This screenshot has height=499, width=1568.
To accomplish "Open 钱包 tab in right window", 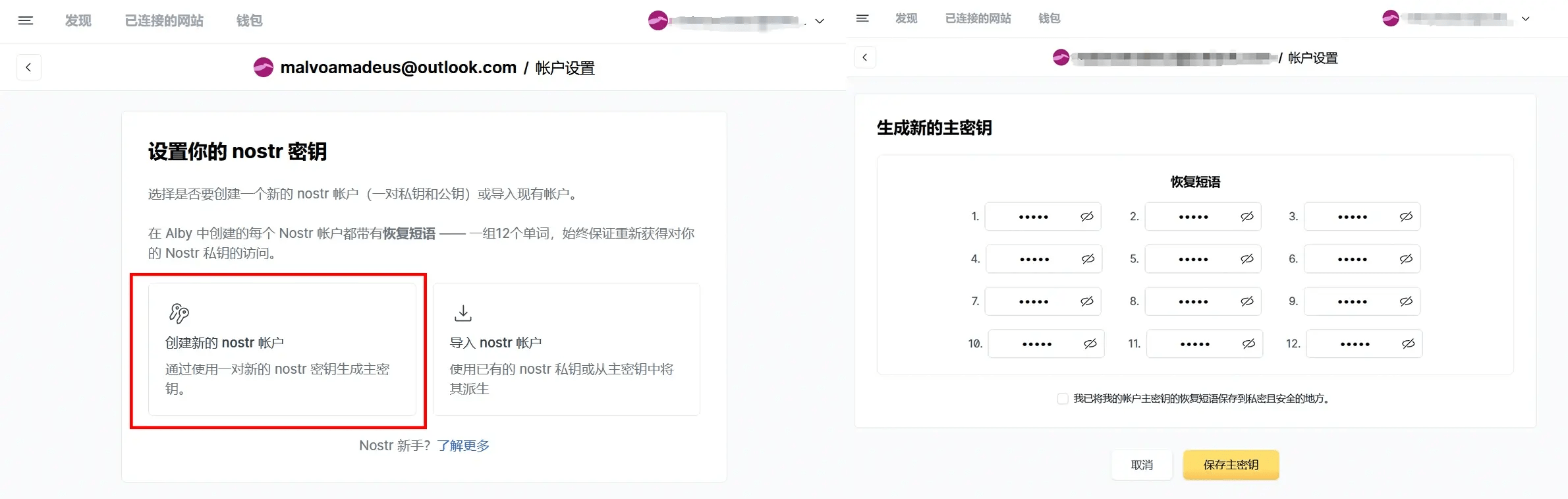I will [1049, 18].
